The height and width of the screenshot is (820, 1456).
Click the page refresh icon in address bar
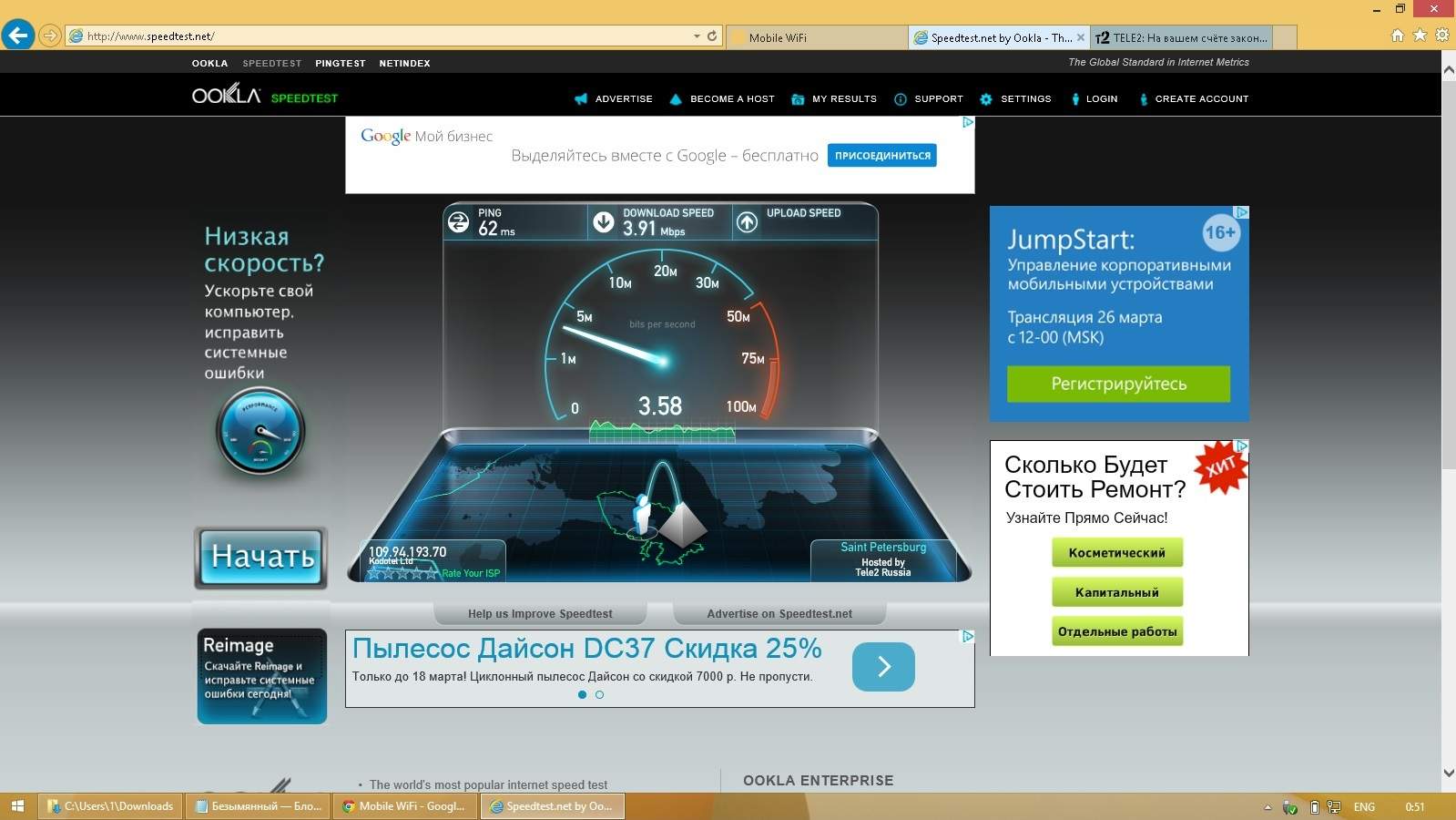pyautogui.click(x=712, y=36)
